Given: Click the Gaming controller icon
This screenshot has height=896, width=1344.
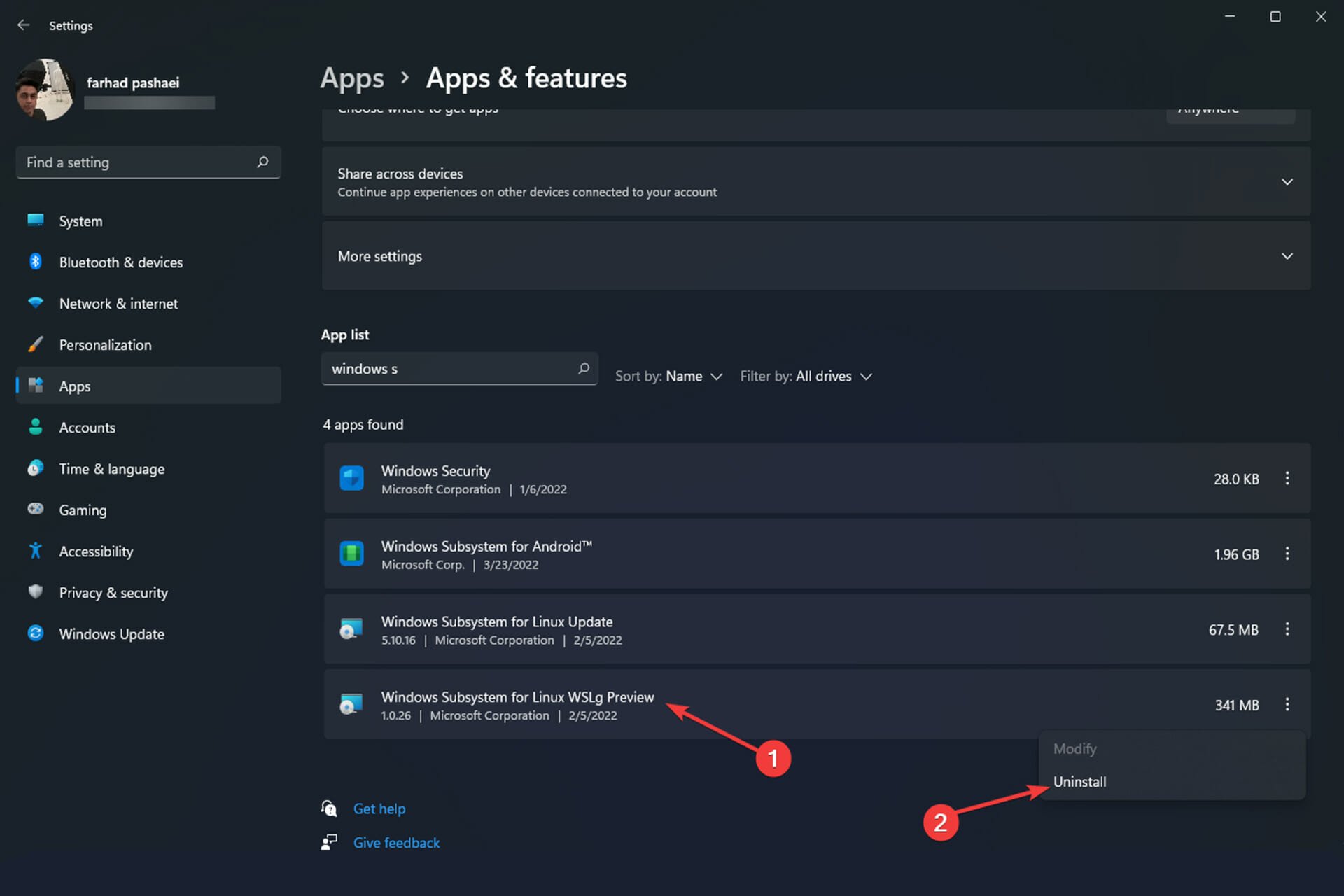Looking at the screenshot, I should [x=36, y=509].
